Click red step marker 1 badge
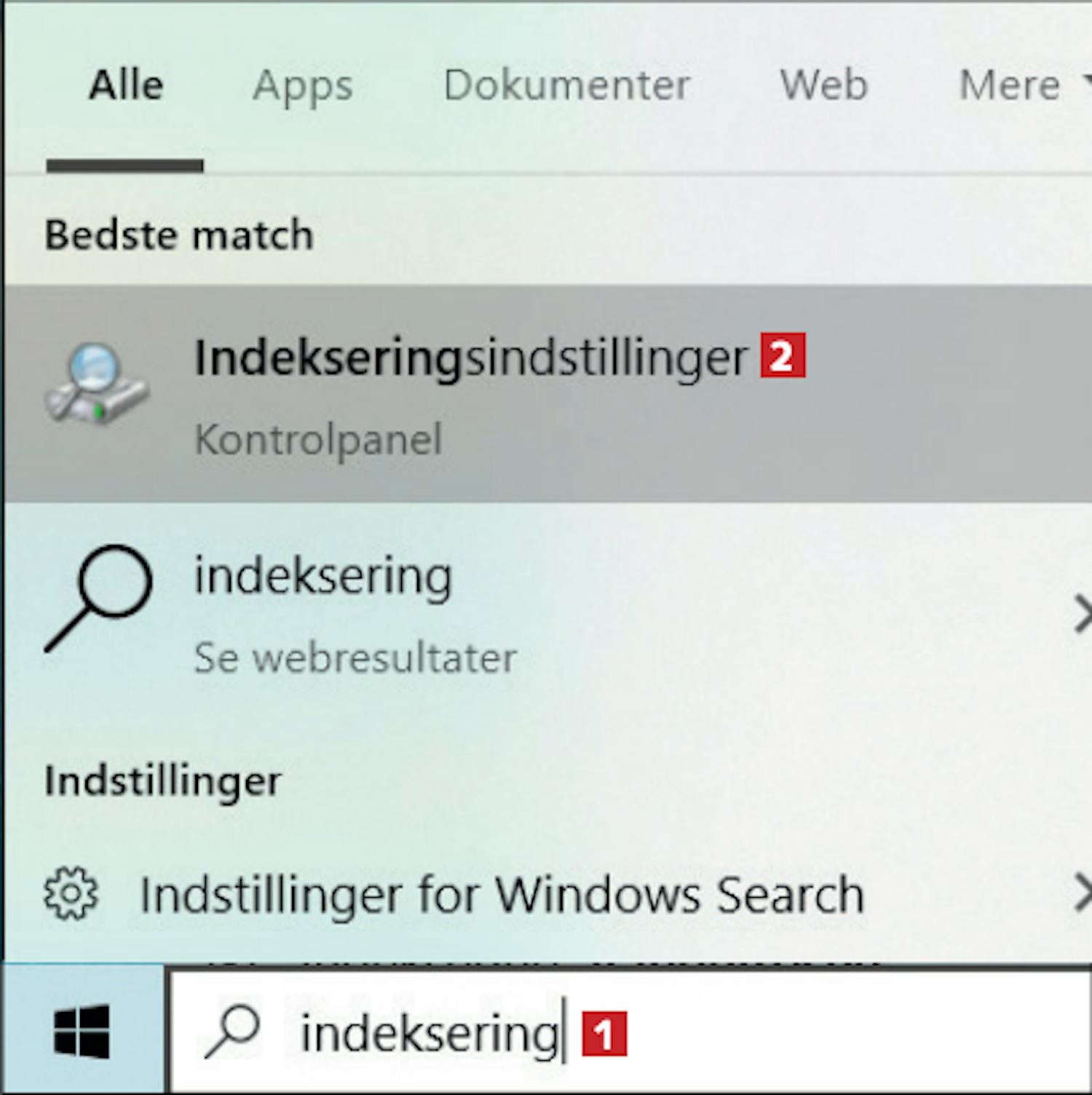This screenshot has width=1092, height=1095. coord(604,1033)
